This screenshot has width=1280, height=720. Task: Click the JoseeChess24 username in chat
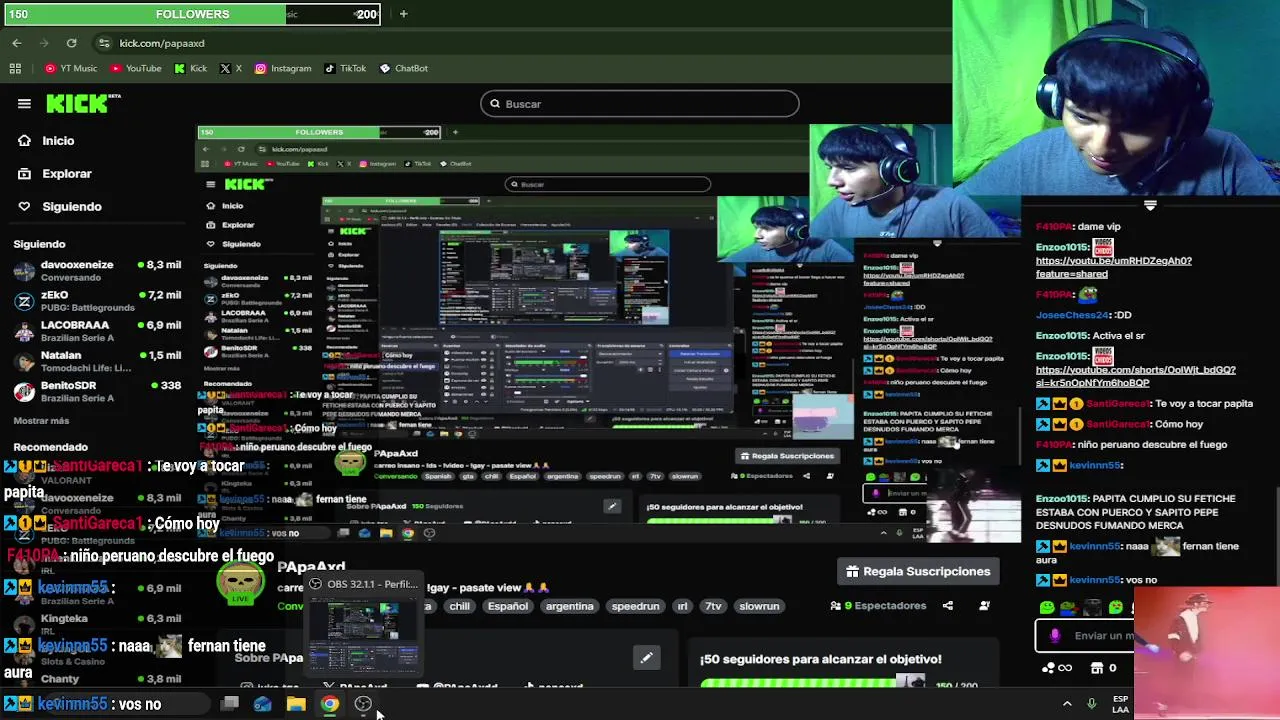pos(1073,315)
